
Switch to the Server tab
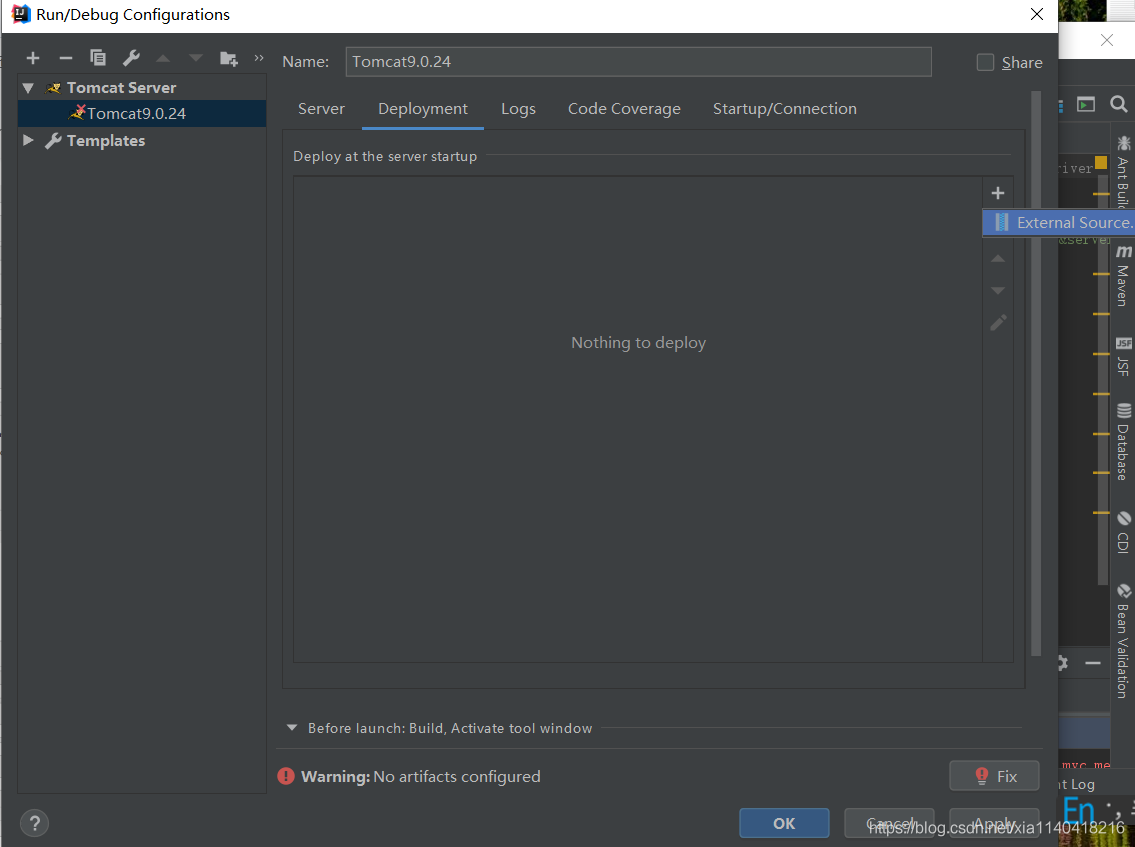[321, 109]
